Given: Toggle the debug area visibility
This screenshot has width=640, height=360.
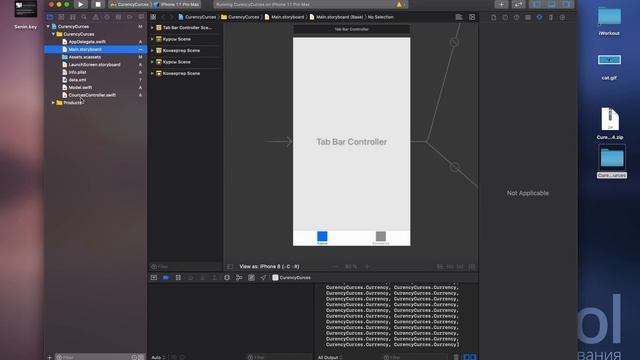Looking at the screenshot, I should 551,4.
